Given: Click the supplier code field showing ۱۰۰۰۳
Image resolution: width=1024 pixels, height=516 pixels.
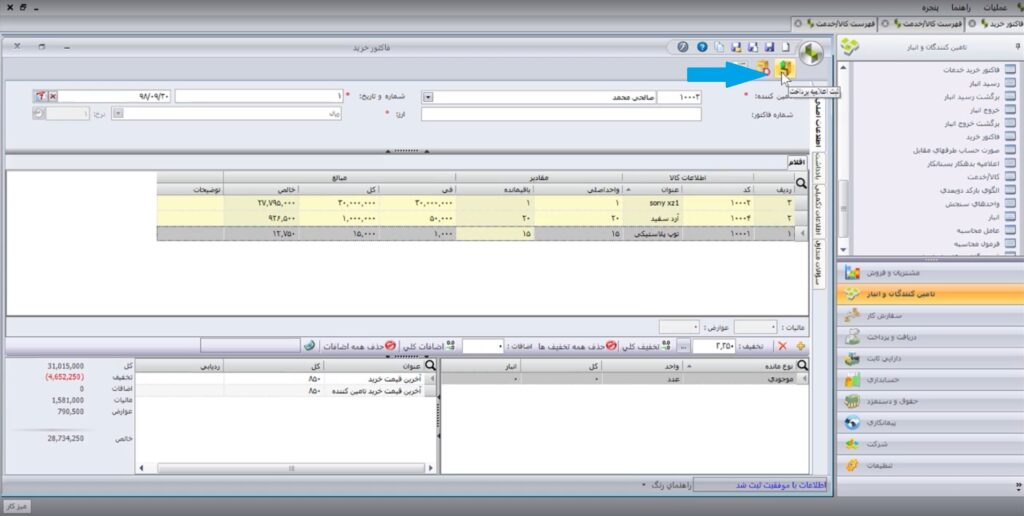Looking at the screenshot, I should pyautogui.click(x=679, y=97).
